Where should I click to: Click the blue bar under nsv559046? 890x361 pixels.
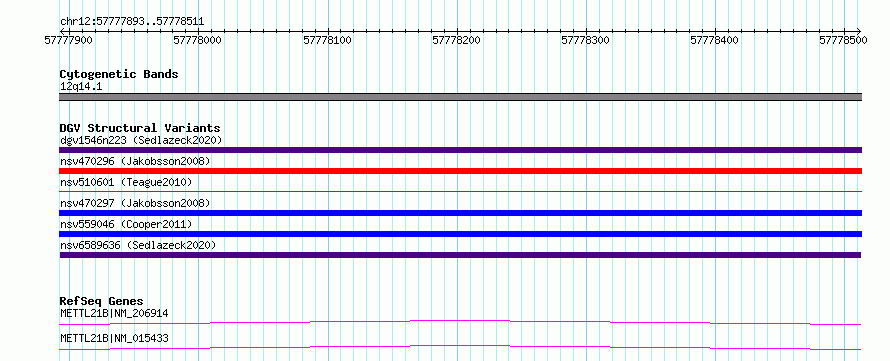click(x=460, y=234)
